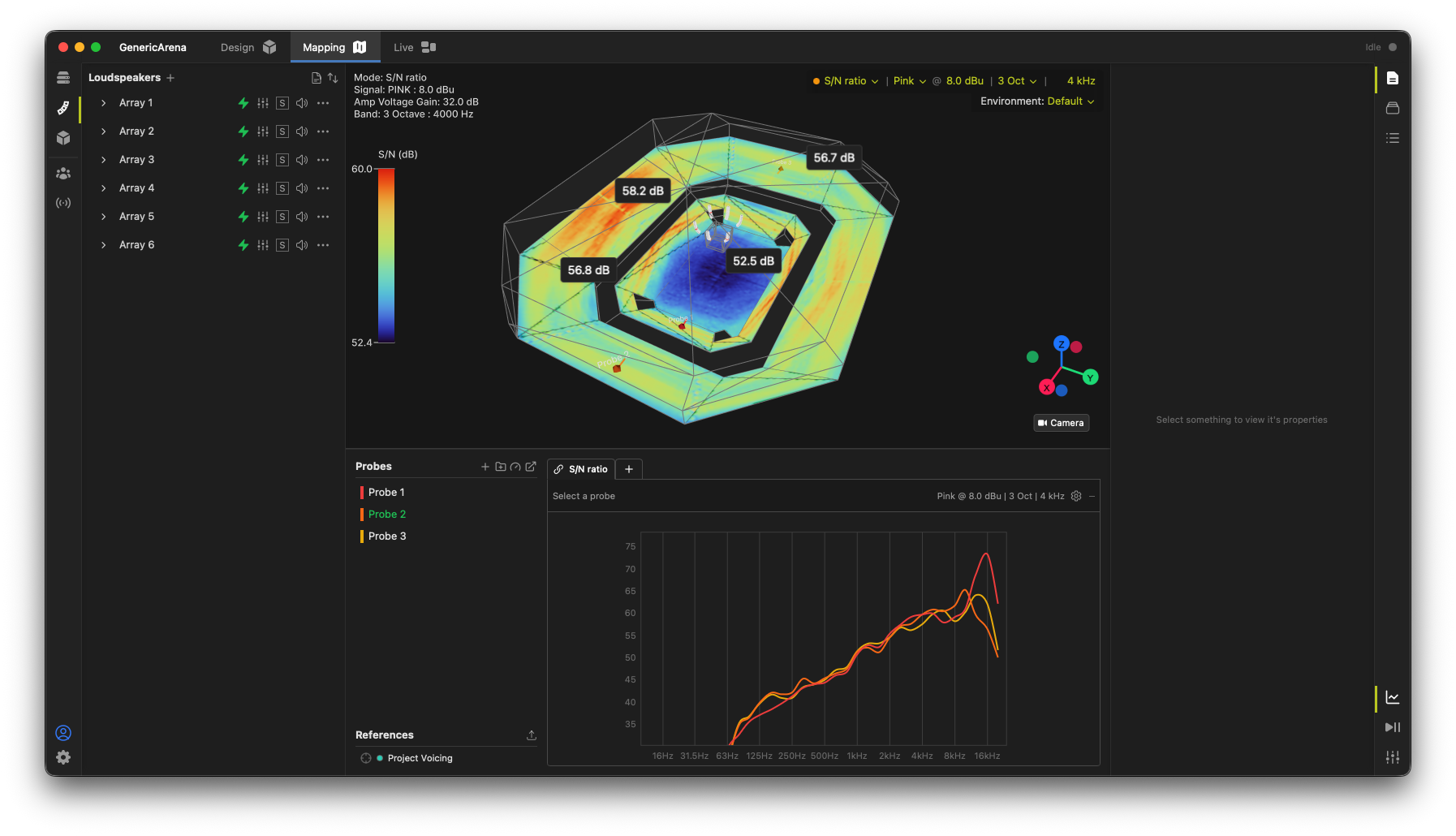This screenshot has height=836, width=1456.
Task: Open the user account icon
Action: pos(63,733)
